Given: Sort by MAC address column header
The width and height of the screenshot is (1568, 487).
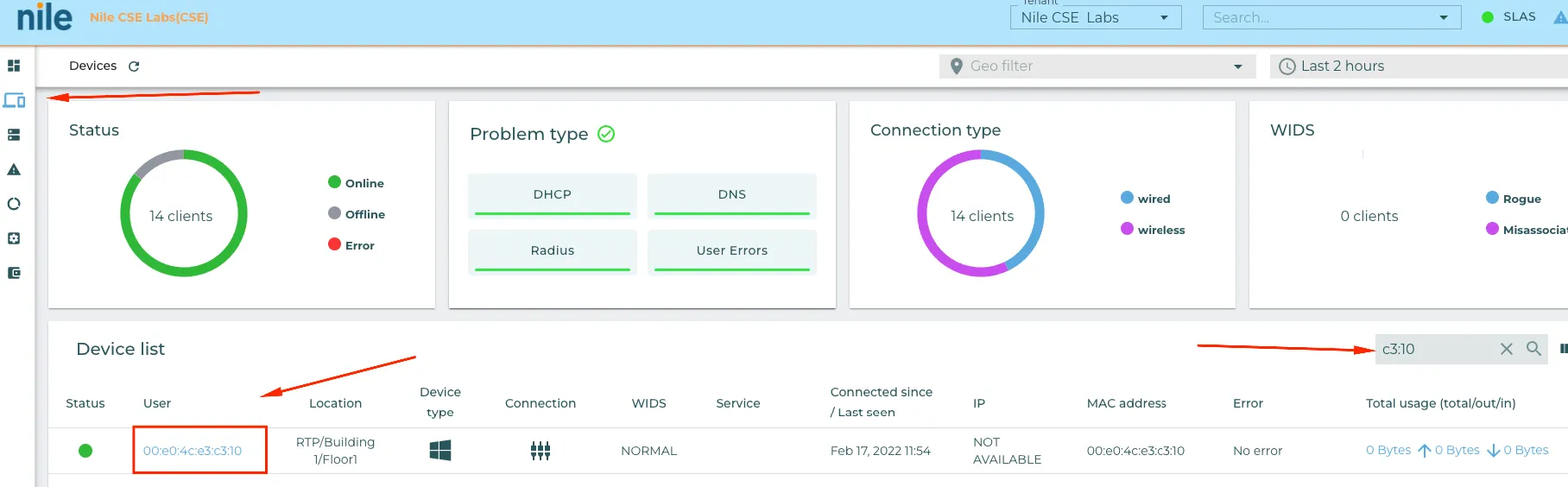Looking at the screenshot, I should click(1127, 403).
